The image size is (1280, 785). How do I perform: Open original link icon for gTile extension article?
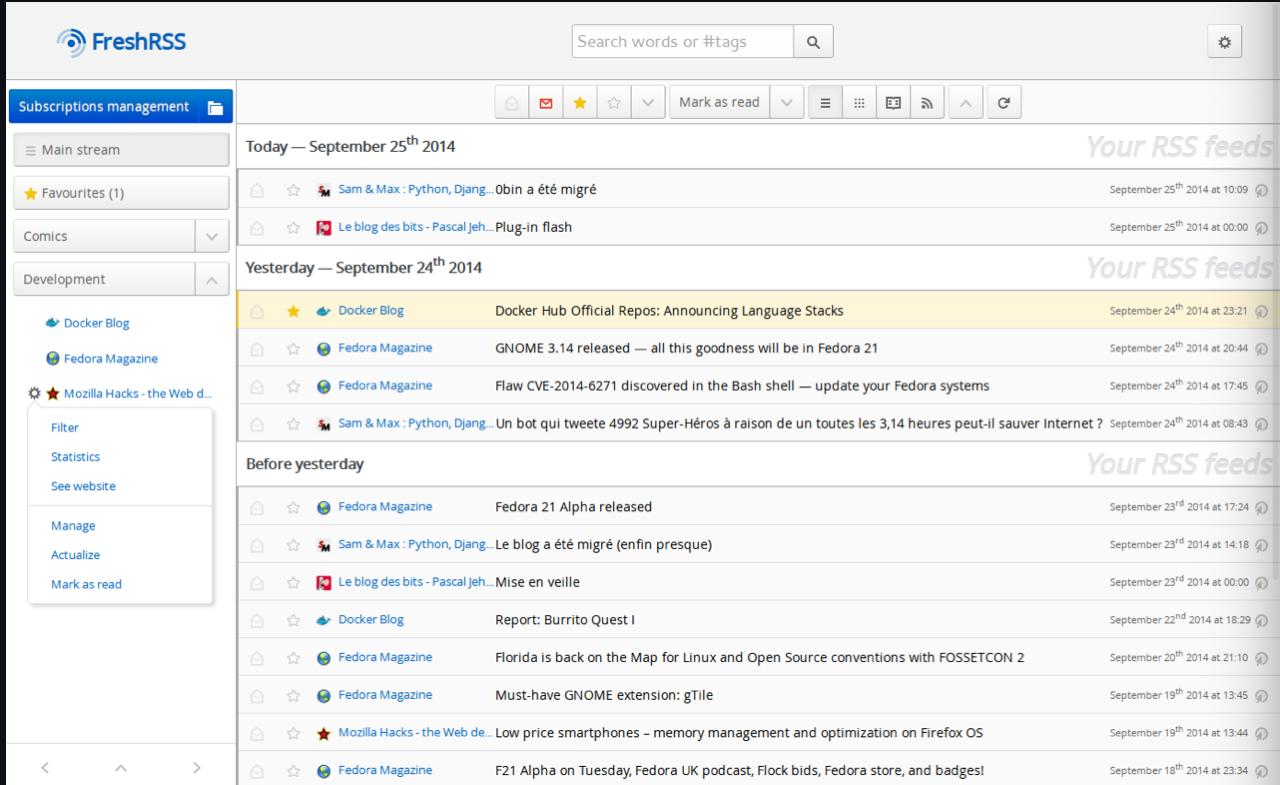click(1262, 695)
